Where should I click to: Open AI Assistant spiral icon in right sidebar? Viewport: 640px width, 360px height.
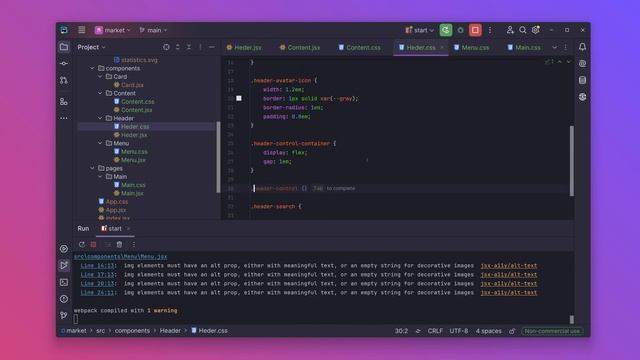point(582,64)
